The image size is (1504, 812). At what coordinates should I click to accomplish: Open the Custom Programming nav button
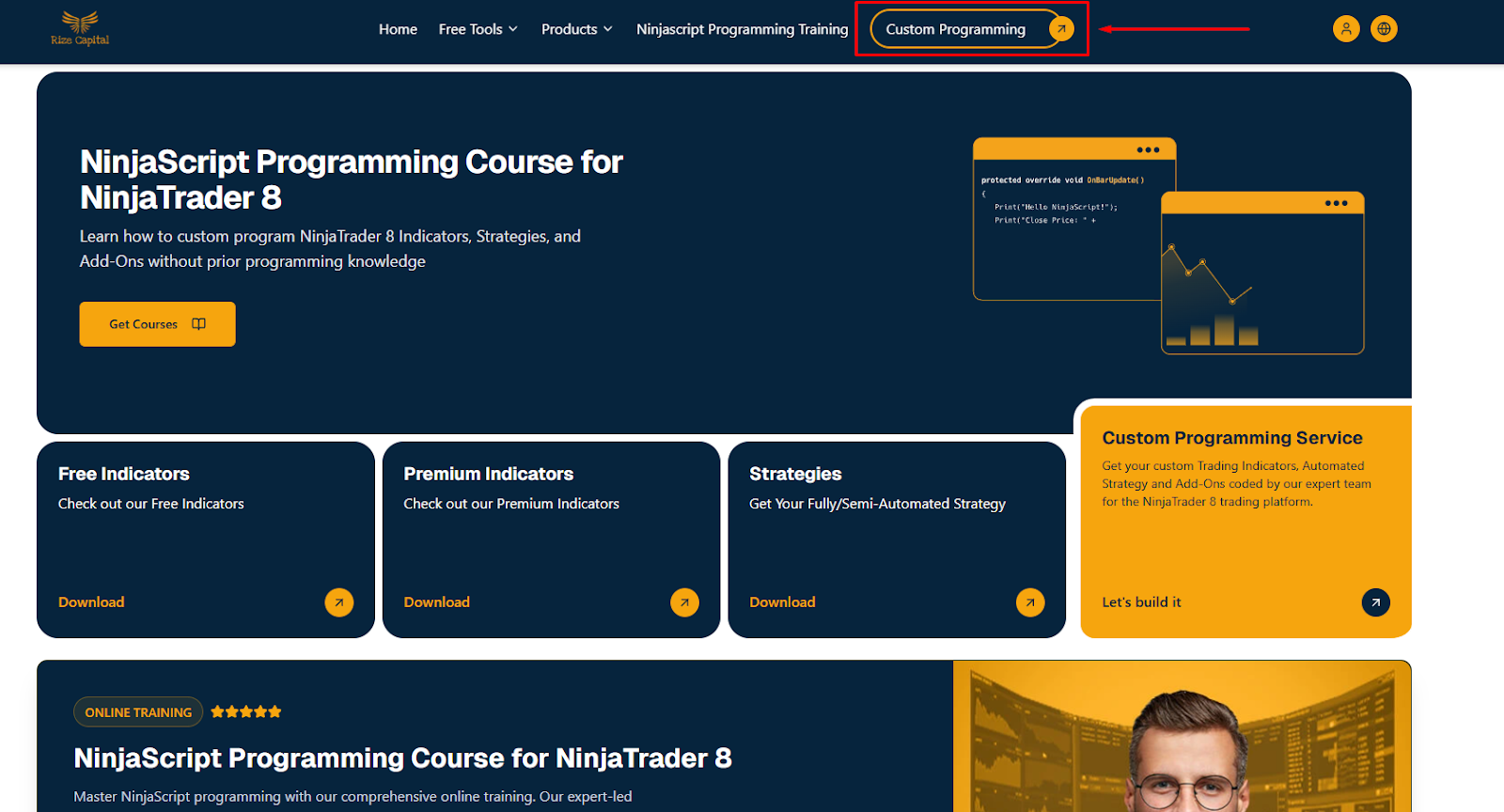coord(972,29)
